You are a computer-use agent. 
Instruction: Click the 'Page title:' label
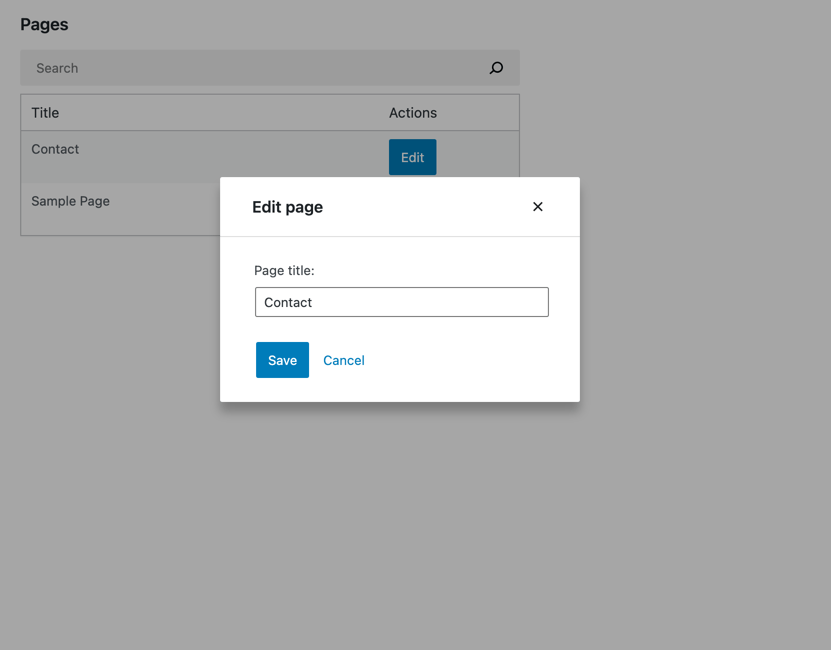(284, 270)
